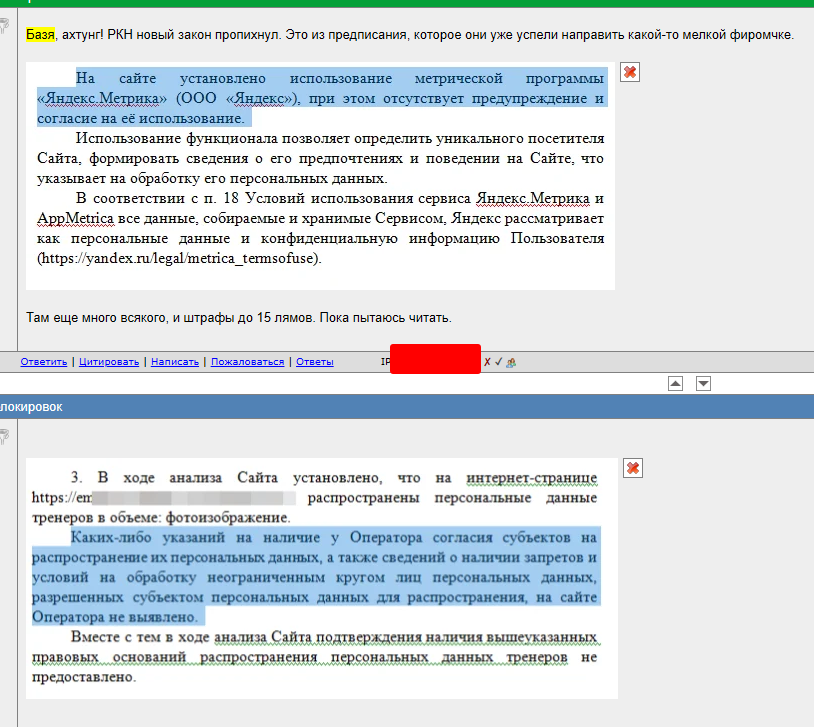This screenshot has width=814, height=727.
Task: Click the up arrow navigation button
Action: pos(675,384)
